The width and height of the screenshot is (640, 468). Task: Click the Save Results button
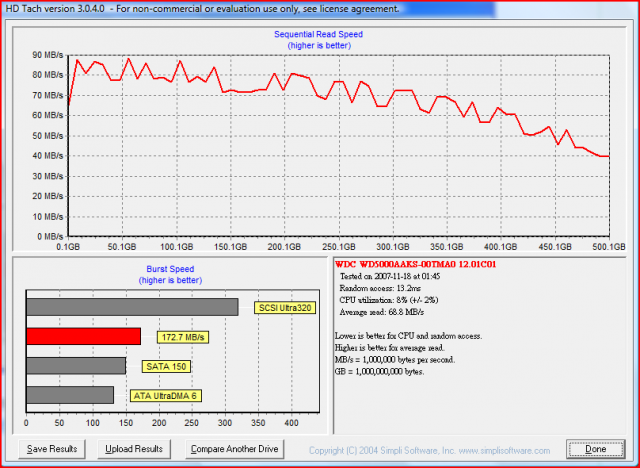[x=52, y=449]
